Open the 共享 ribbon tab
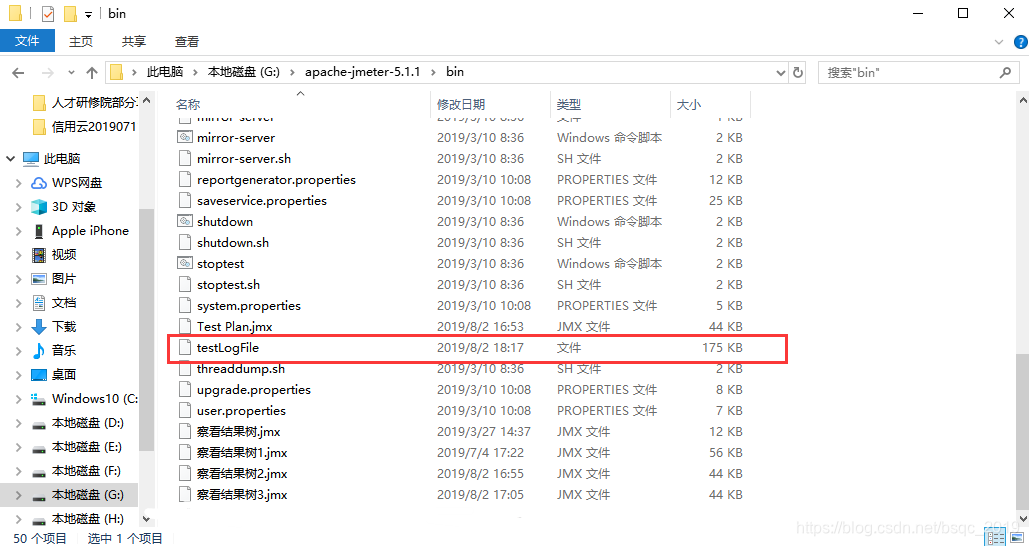 coord(134,41)
